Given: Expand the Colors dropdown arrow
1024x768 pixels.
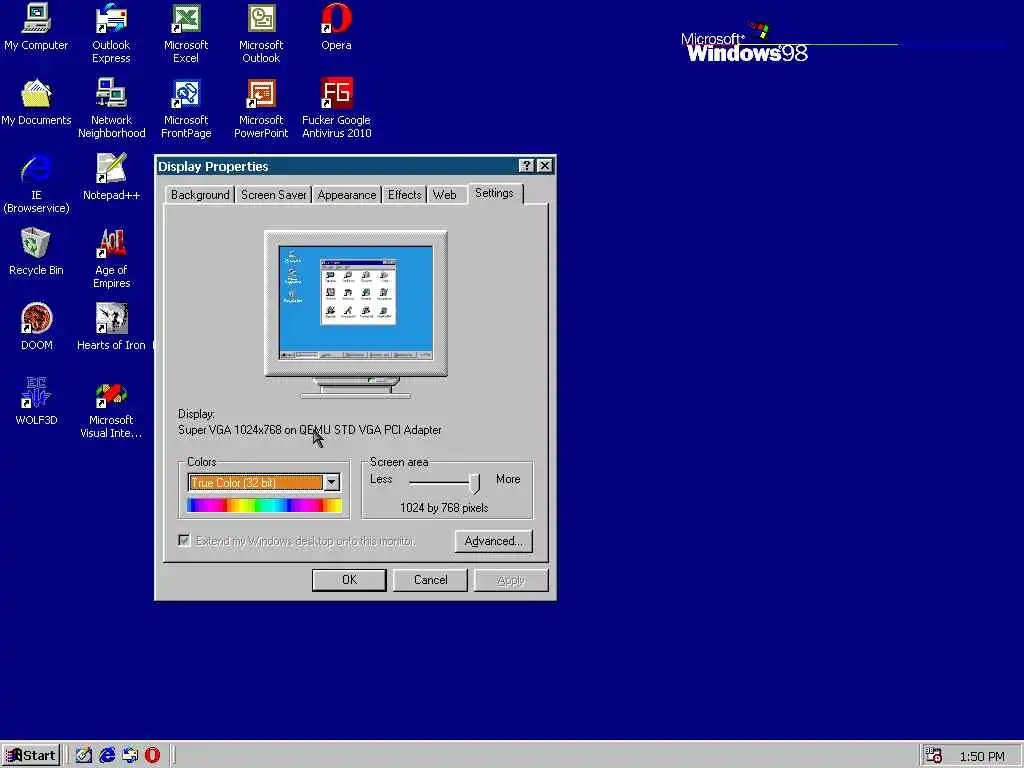Looking at the screenshot, I should (x=332, y=483).
